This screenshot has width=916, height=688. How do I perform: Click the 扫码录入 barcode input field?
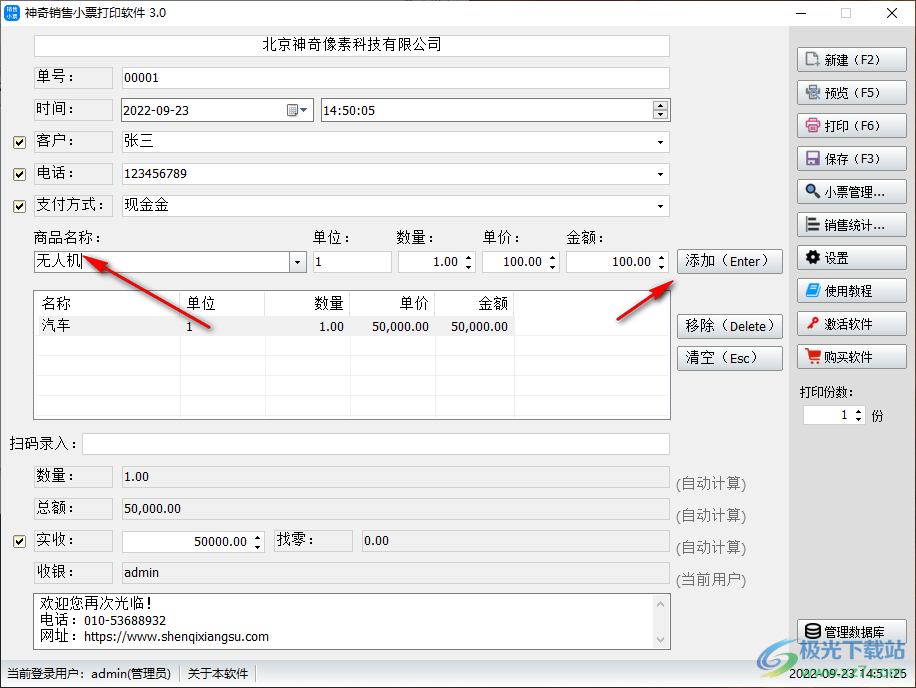pyautogui.click(x=376, y=444)
